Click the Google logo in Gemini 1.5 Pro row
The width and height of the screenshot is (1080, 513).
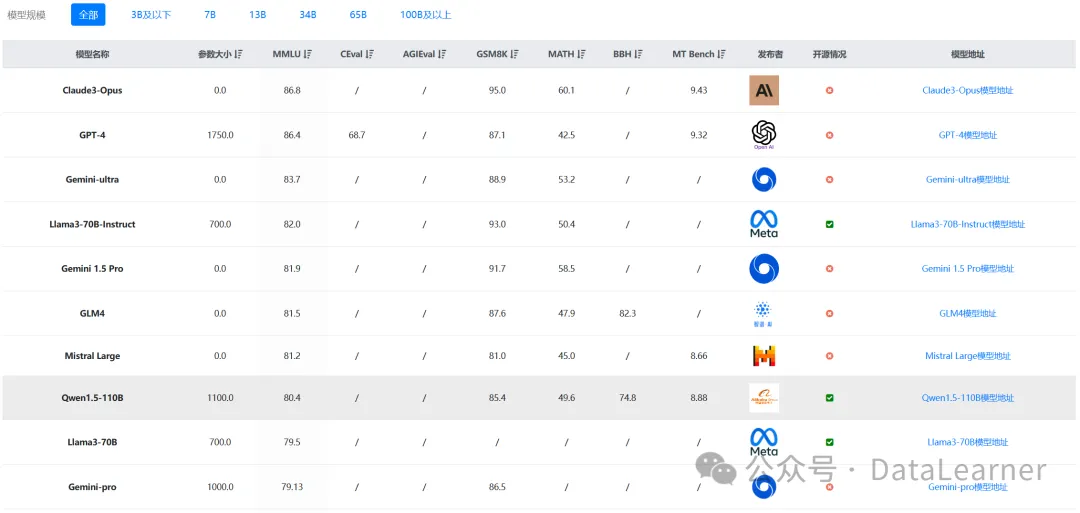[764, 269]
